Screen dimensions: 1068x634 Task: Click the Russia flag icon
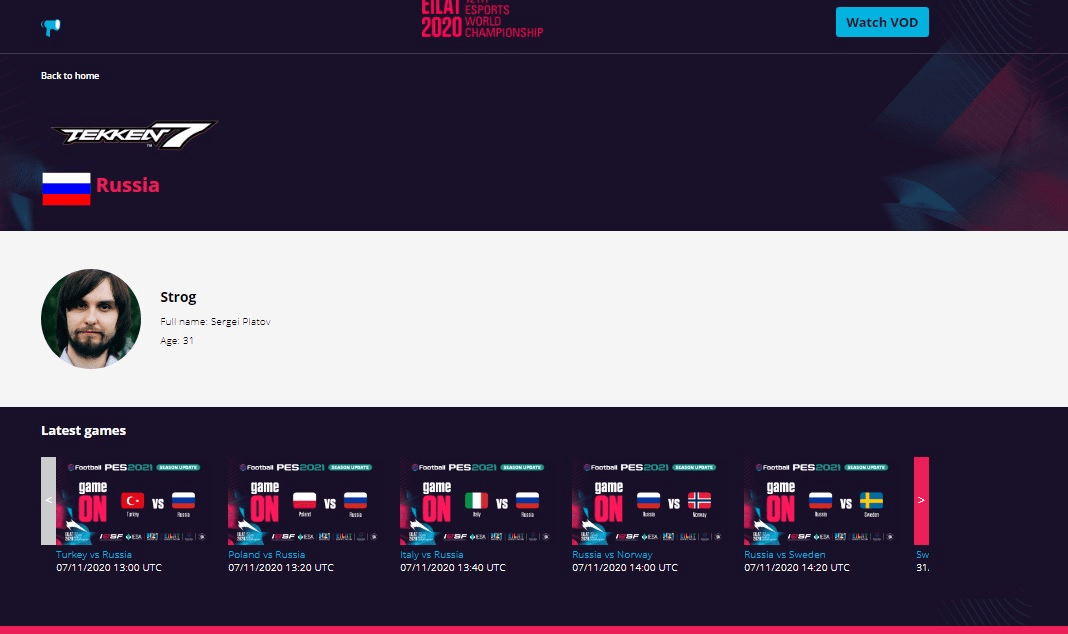click(x=66, y=188)
